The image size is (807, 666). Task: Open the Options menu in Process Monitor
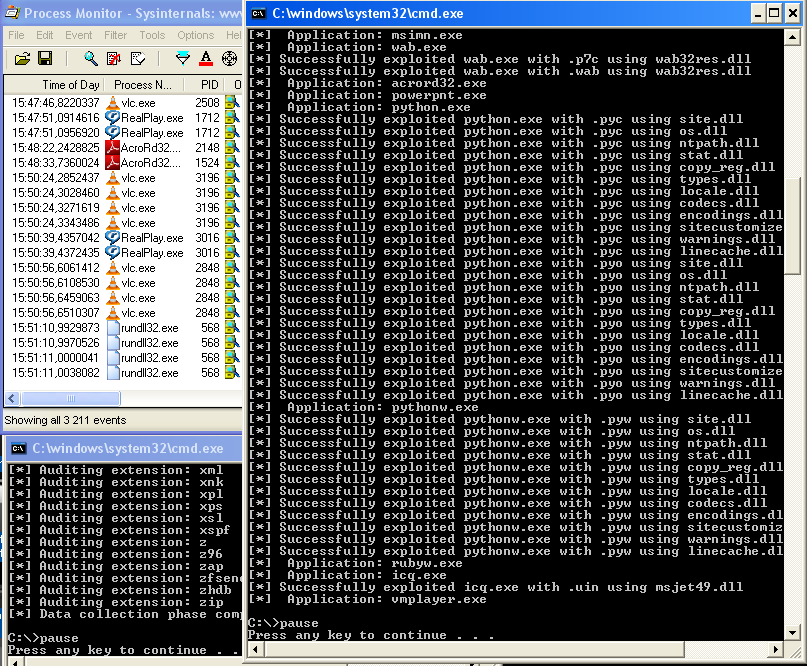tap(196, 35)
